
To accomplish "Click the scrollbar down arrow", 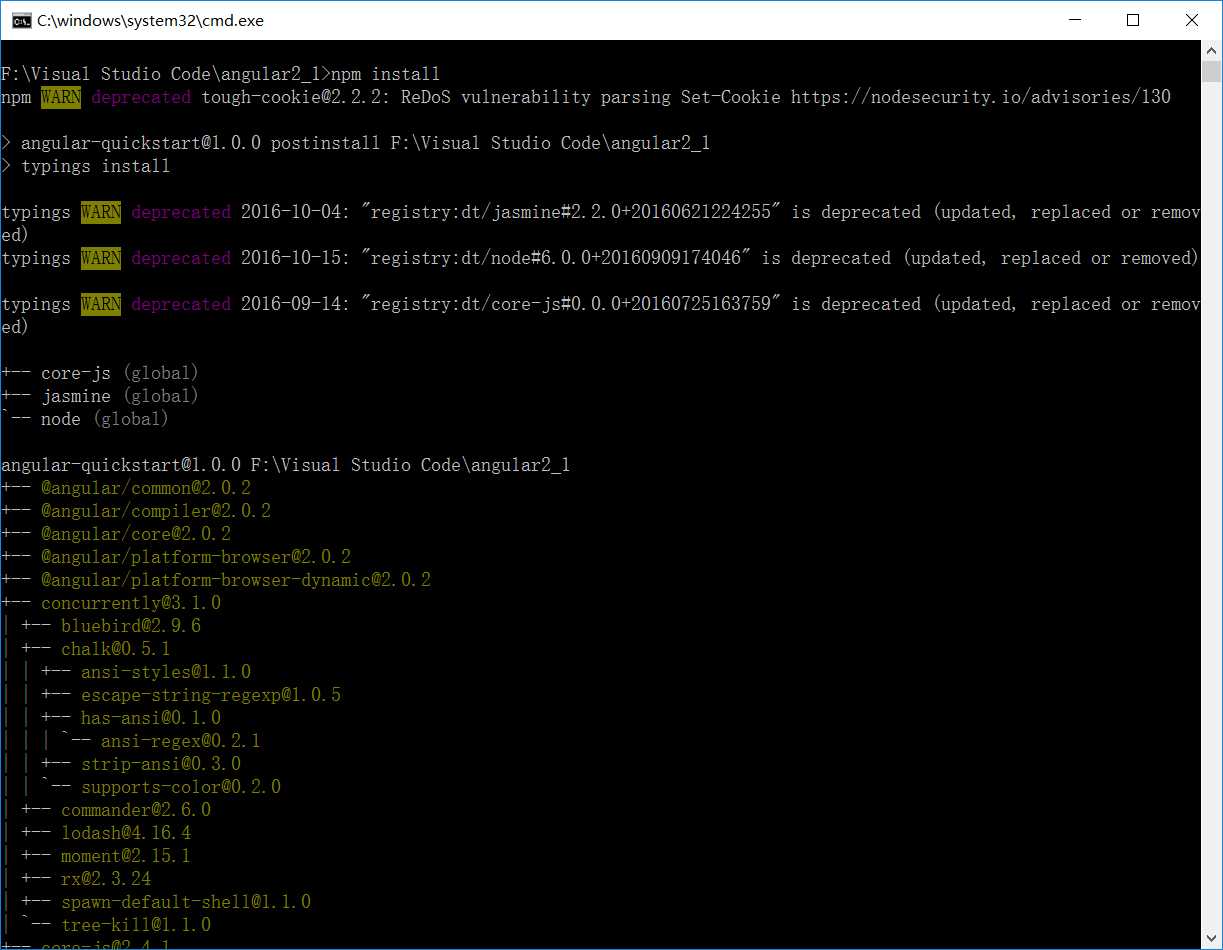I will coord(1211,939).
